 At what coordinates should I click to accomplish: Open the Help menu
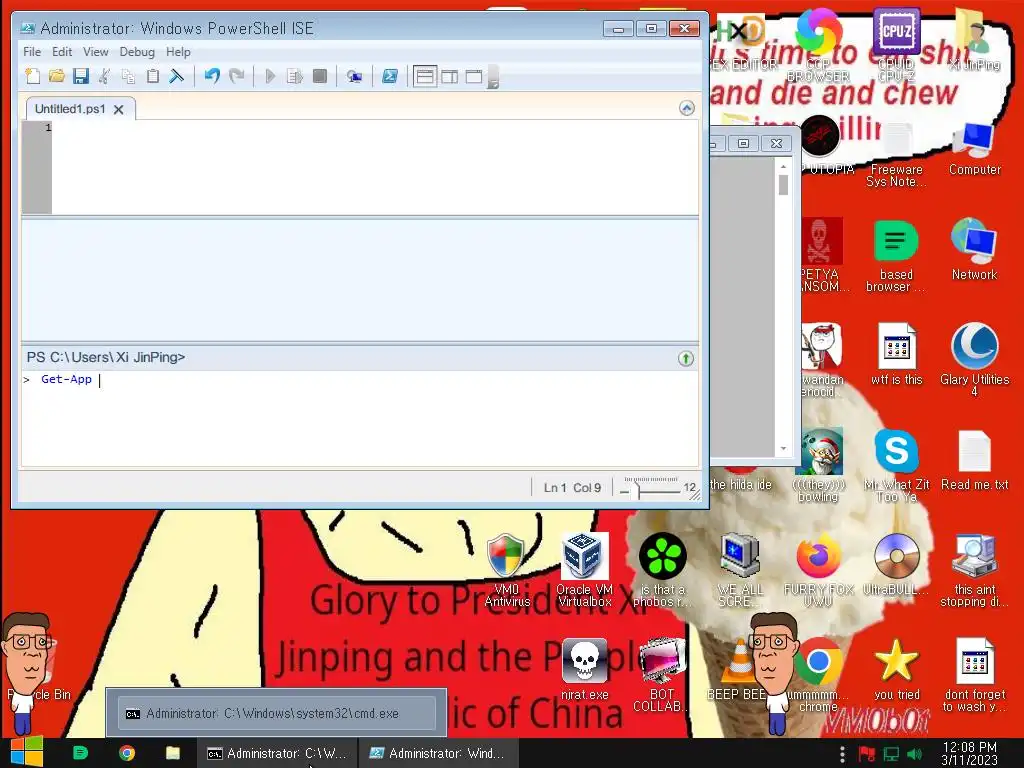[178, 52]
